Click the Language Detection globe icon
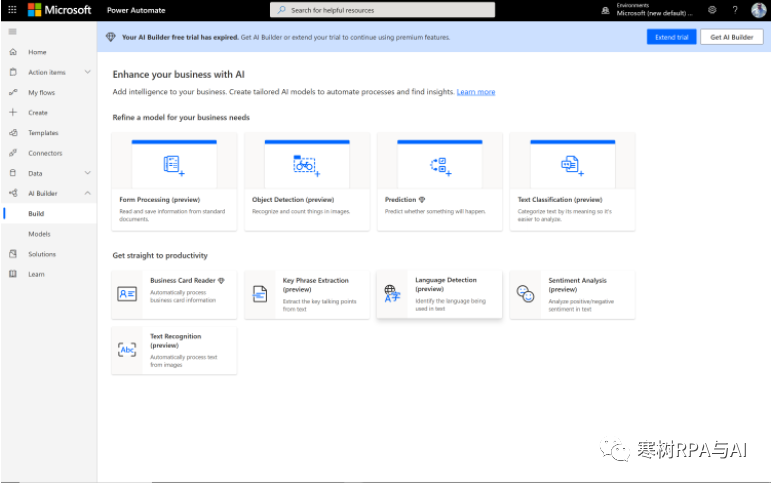This screenshot has height=483, width=772. [392, 293]
